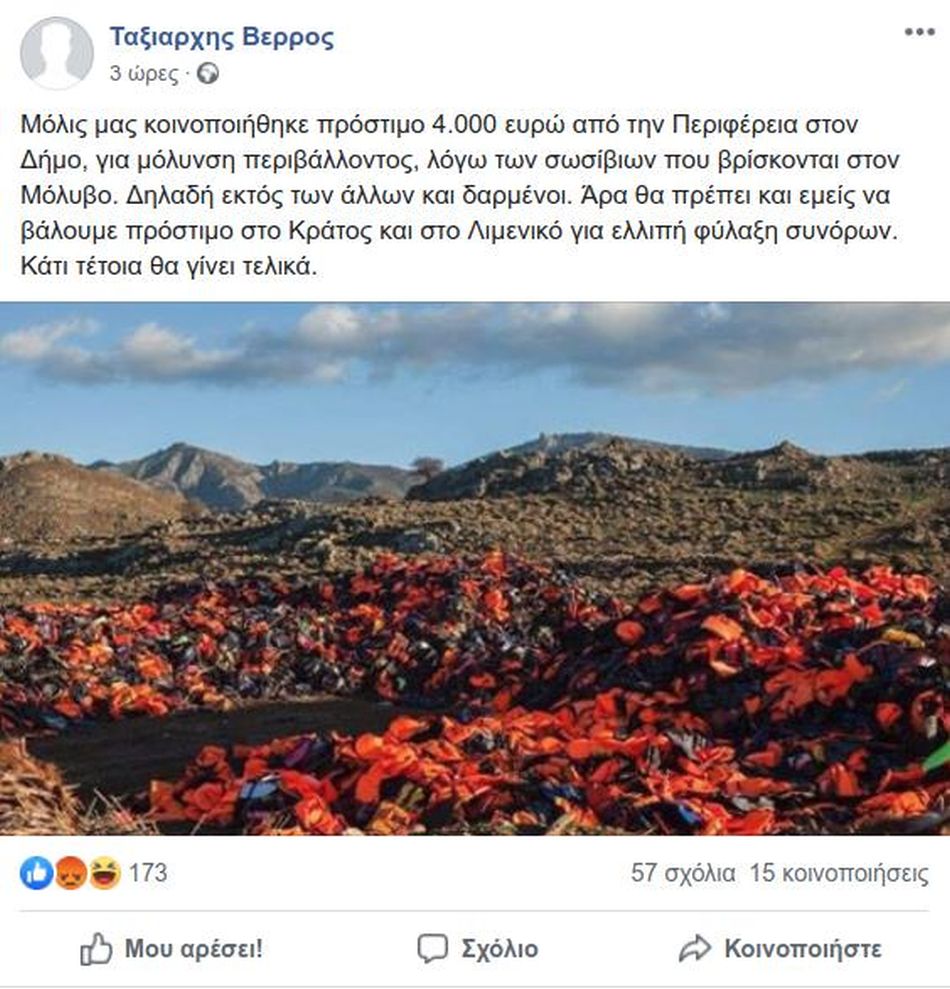Click the speech bubble comment icon
The width and height of the screenshot is (950, 989).
pos(433,949)
